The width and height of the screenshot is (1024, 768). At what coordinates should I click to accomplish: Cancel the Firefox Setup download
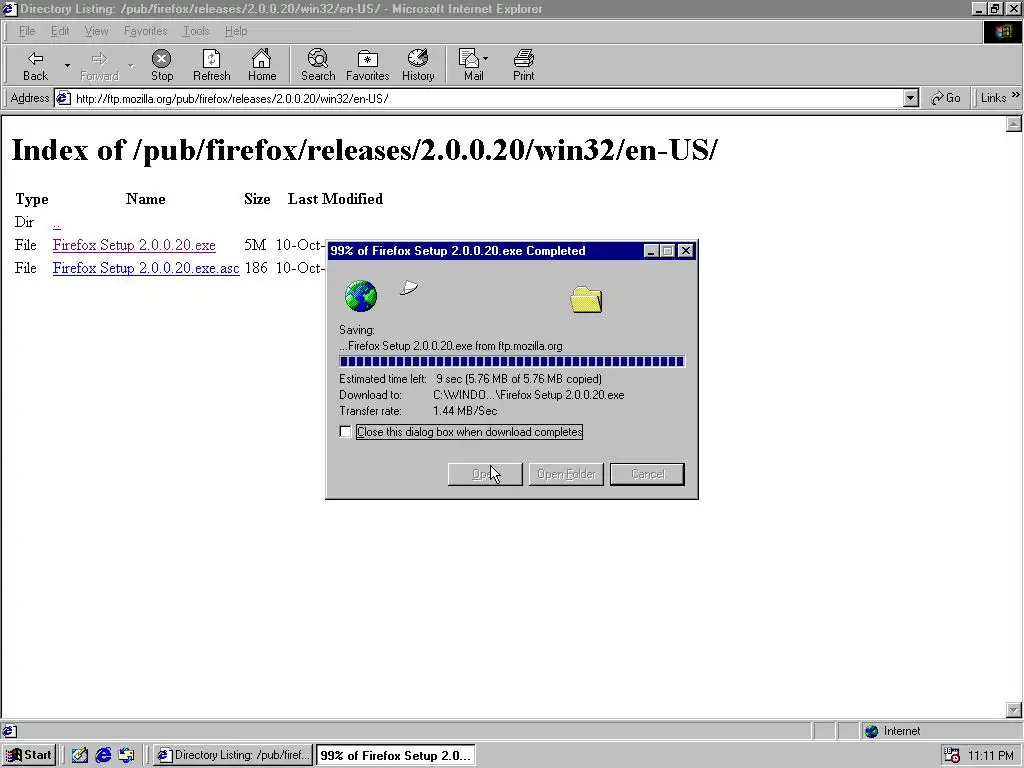pos(647,474)
